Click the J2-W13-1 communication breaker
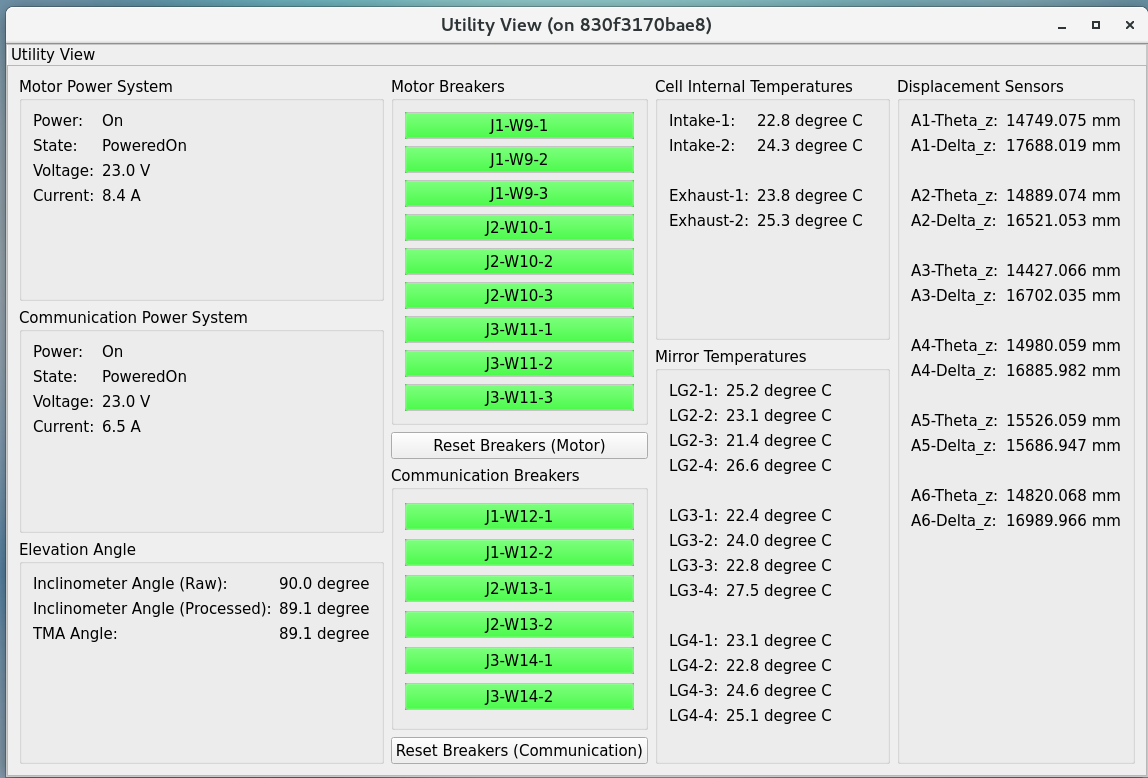 519,589
